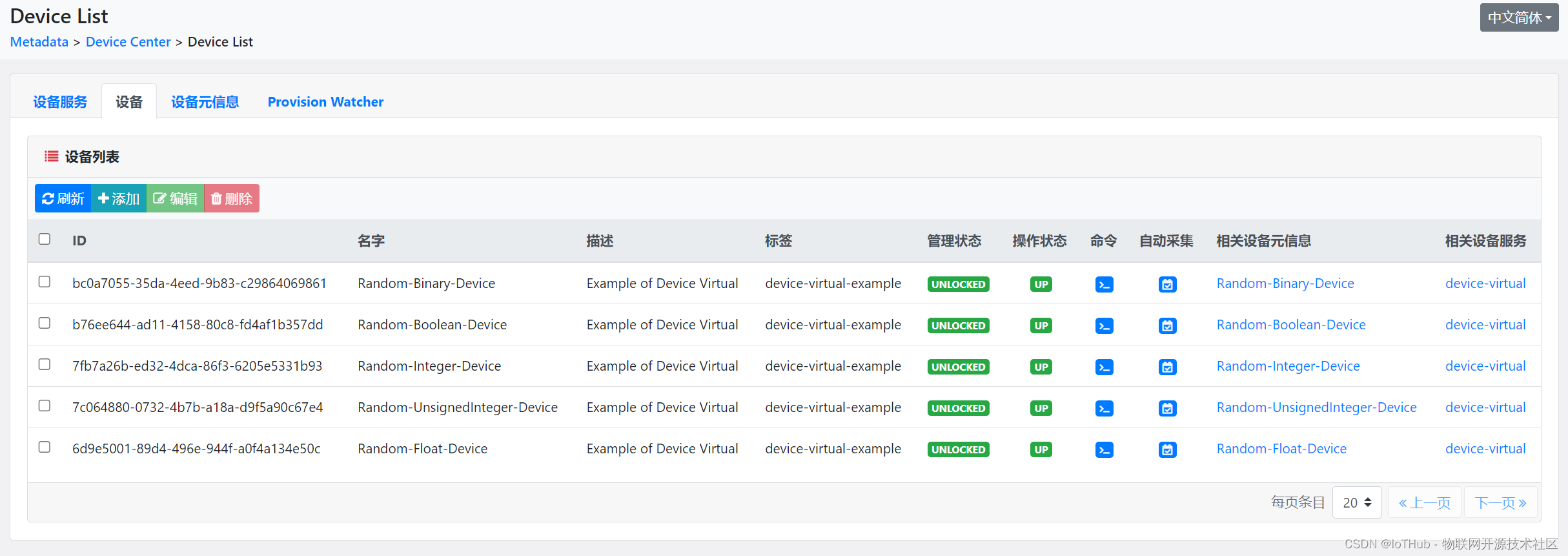
Task: Click ID 7c064880-0732-4b7b-a18a-d9f5a90c67e4
Action: [x=198, y=407]
